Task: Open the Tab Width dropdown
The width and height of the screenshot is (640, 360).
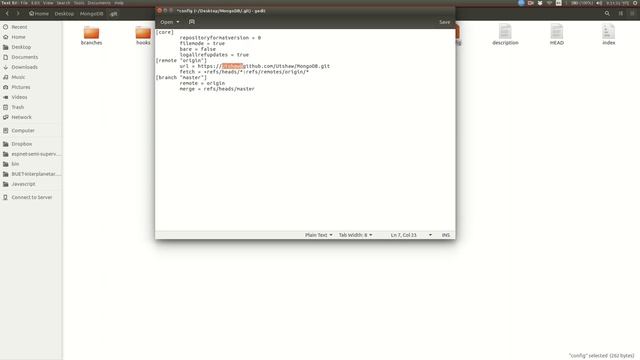Action: [x=355, y=235]
